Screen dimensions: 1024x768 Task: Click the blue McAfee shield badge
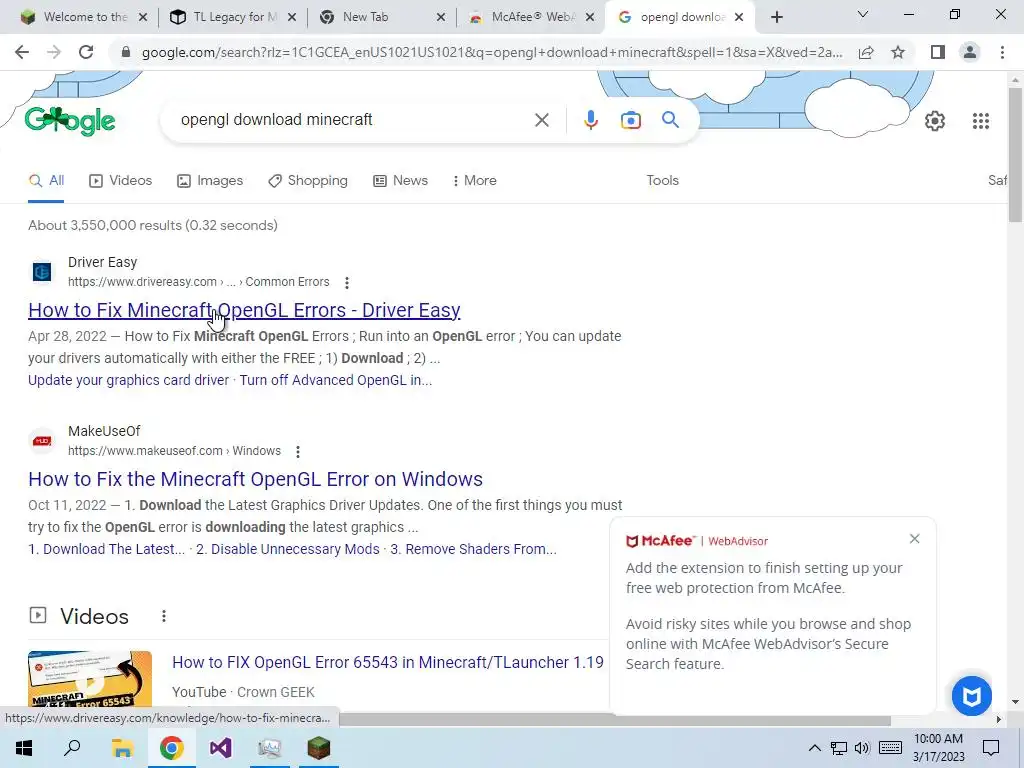pyautogui.click(x=972, y=697)
